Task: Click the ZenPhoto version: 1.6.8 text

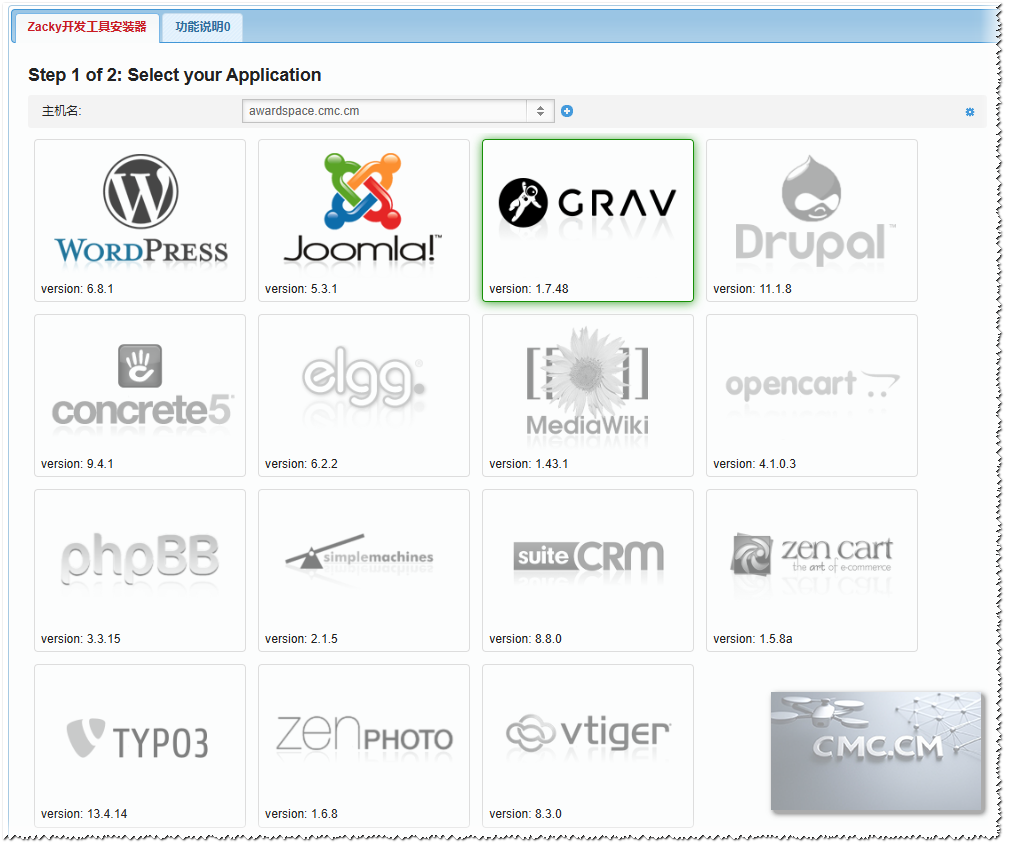Action: 301,814
